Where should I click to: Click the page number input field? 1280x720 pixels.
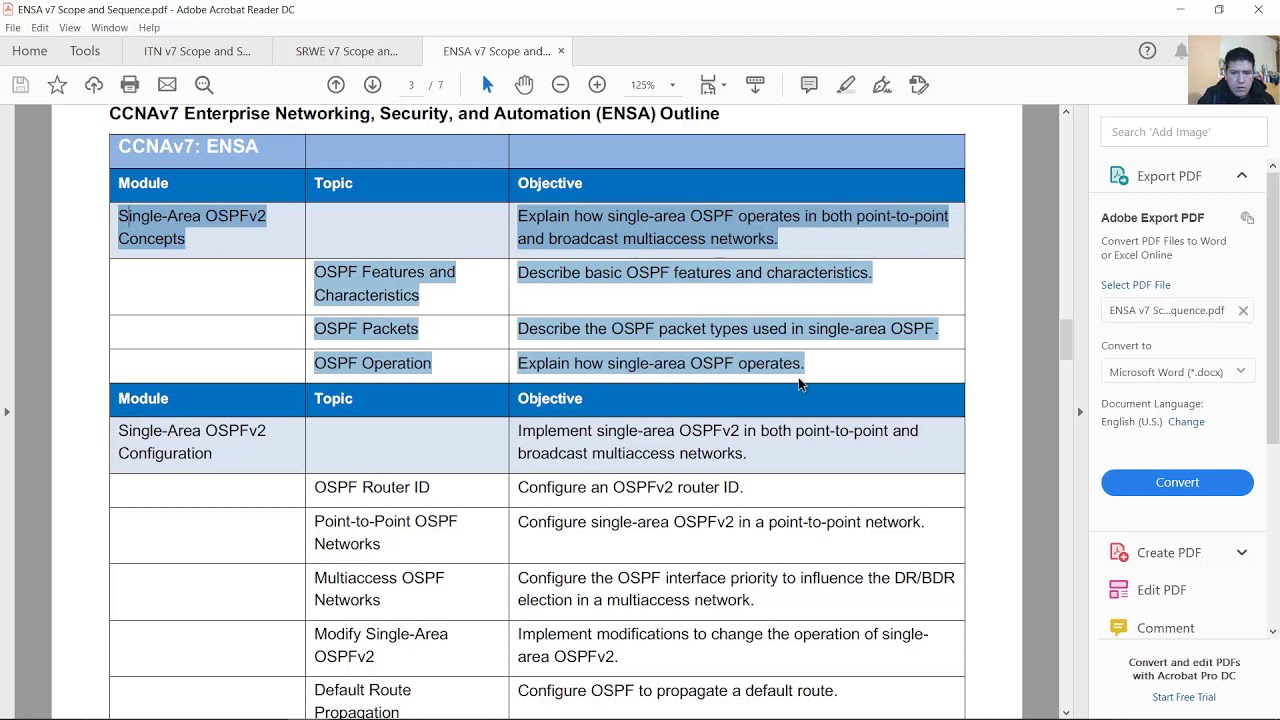411,85
